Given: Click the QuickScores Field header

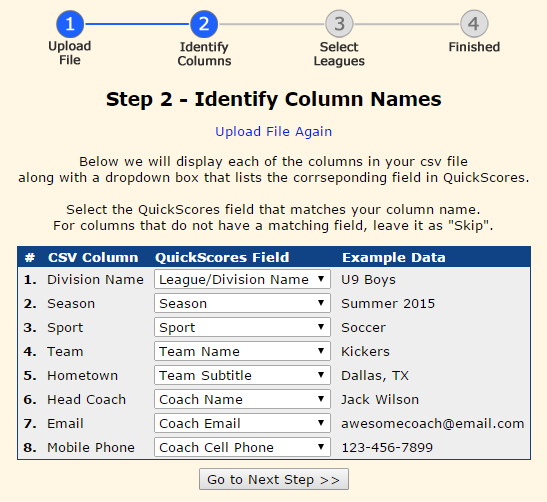Looking at the screenshot, I should pos(222,257).
